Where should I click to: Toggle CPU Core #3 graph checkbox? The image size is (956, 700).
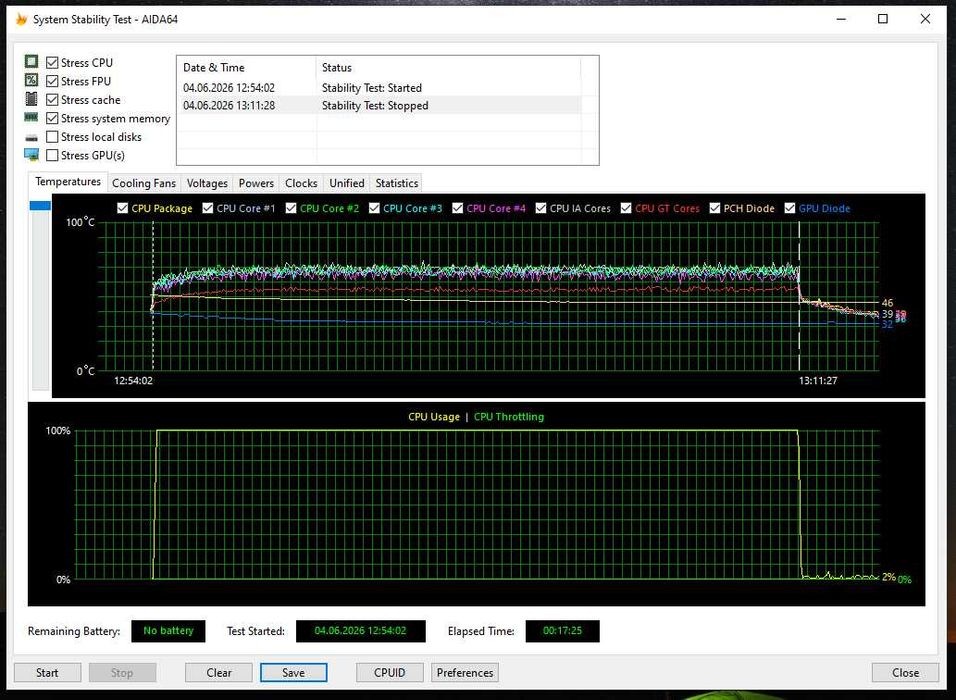tap(374, 209)
